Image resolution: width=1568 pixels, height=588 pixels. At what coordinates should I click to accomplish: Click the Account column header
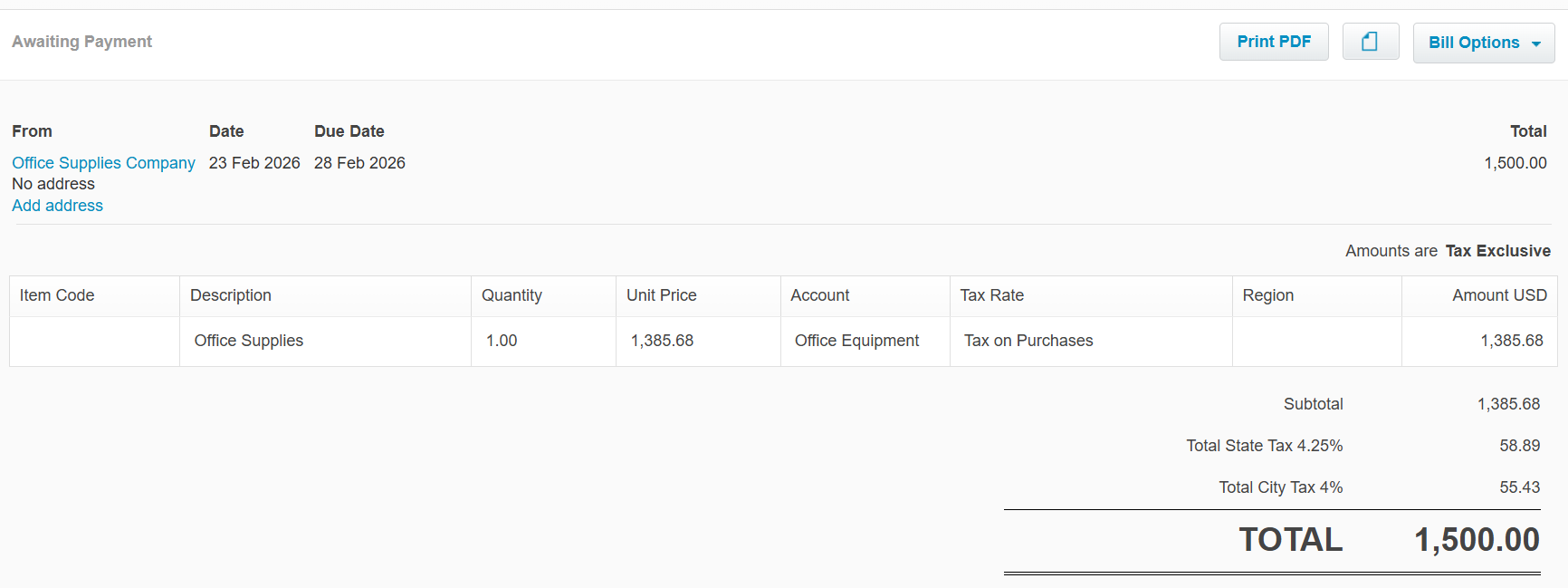(819, 295)
